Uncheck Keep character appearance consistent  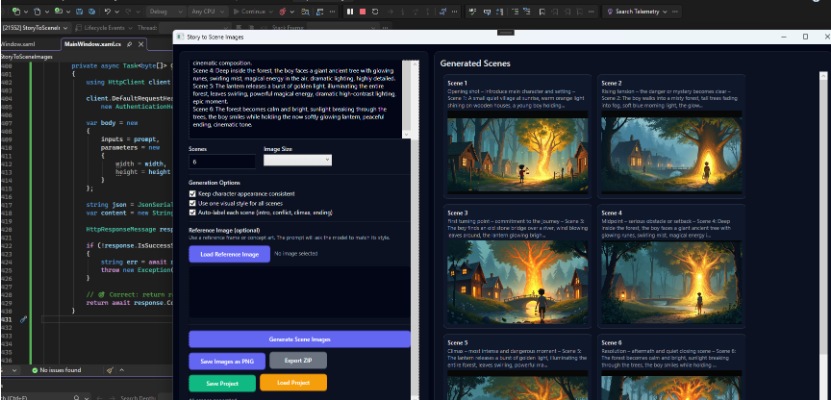(193, 193)
